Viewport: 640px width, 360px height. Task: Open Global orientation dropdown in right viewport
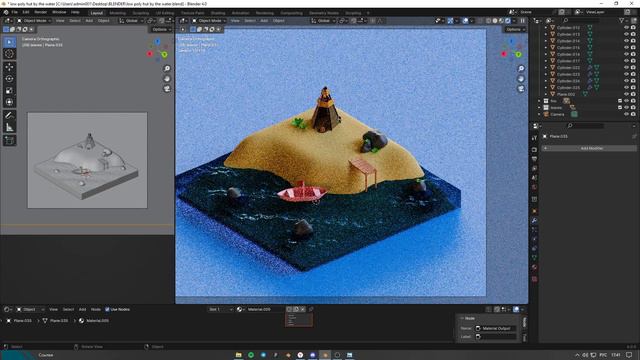[323, 20]
